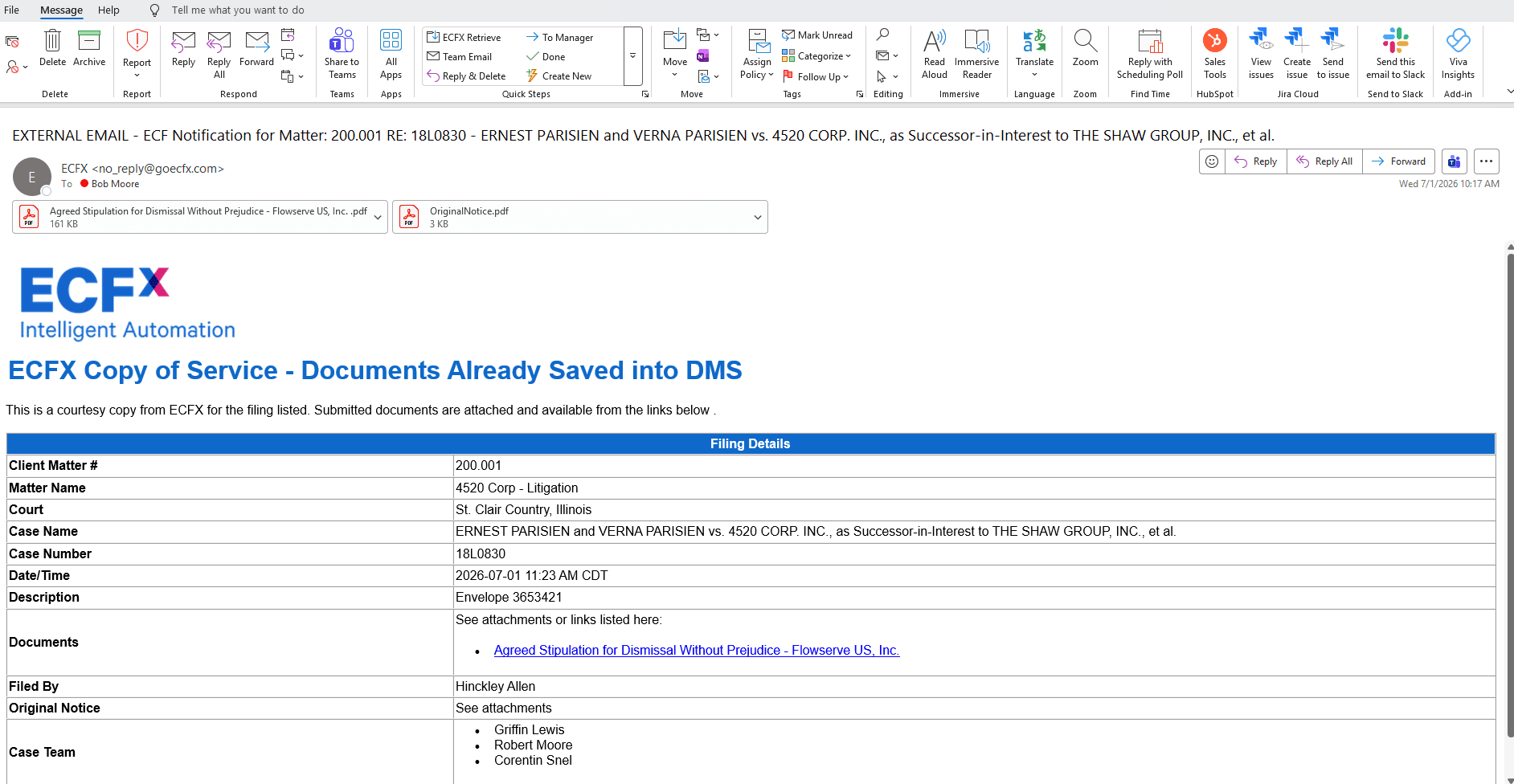Follow the Agreed Stipulation for Dismissal link
Screen dimensions: 1514x784
697,651
